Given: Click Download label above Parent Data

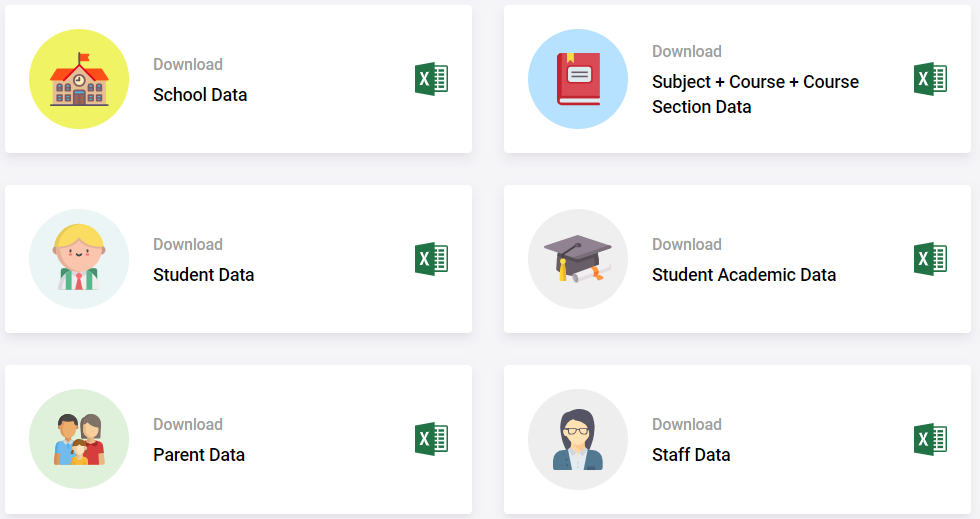Looking at the screenshot, I should [188, 425].
